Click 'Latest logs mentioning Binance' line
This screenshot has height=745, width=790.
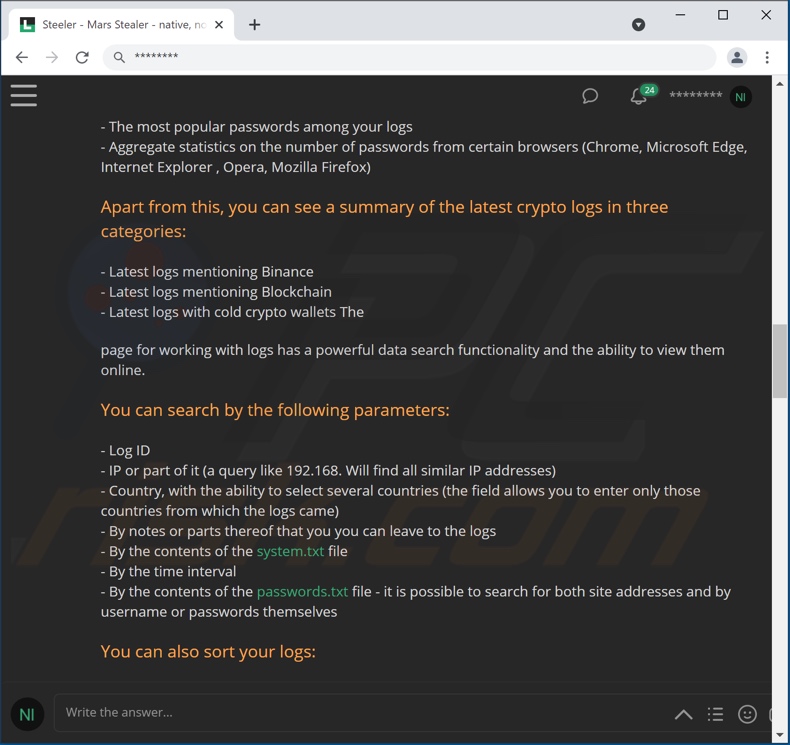[207, 272]
